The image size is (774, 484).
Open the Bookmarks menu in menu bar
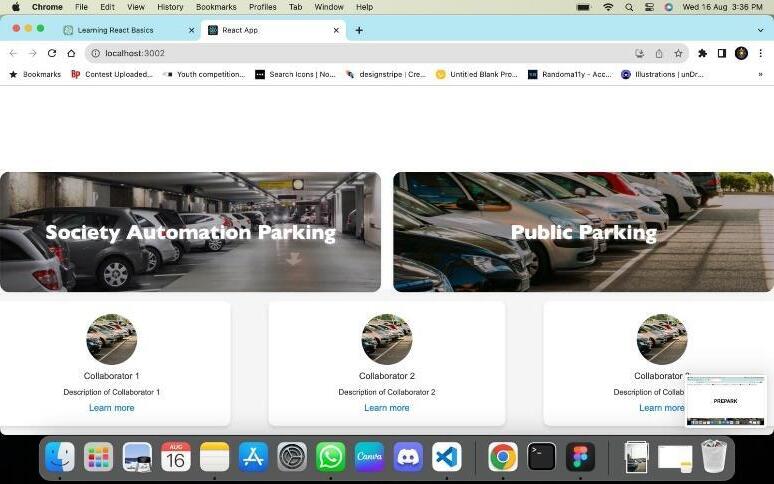coord(216,7)
